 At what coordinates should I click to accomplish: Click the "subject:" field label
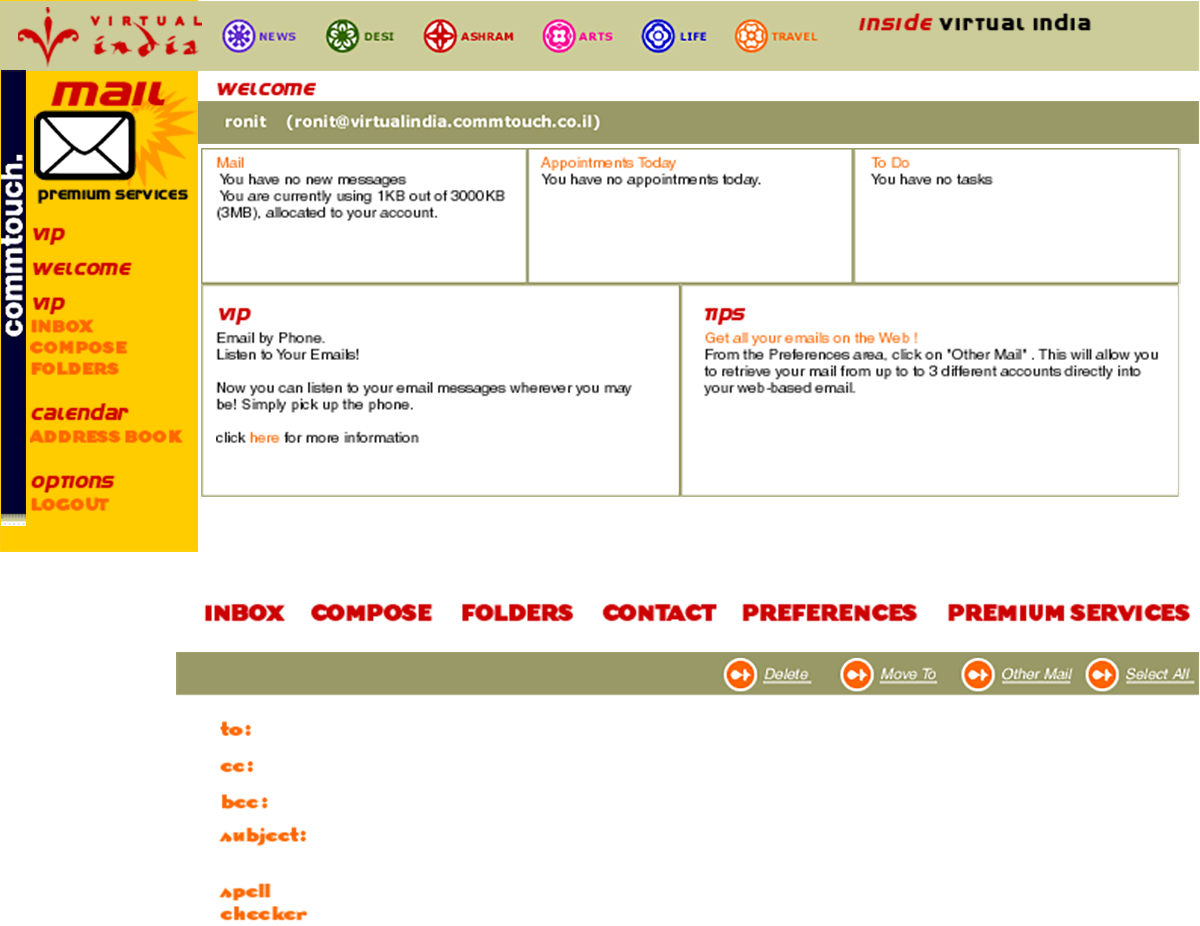point(263,836)
